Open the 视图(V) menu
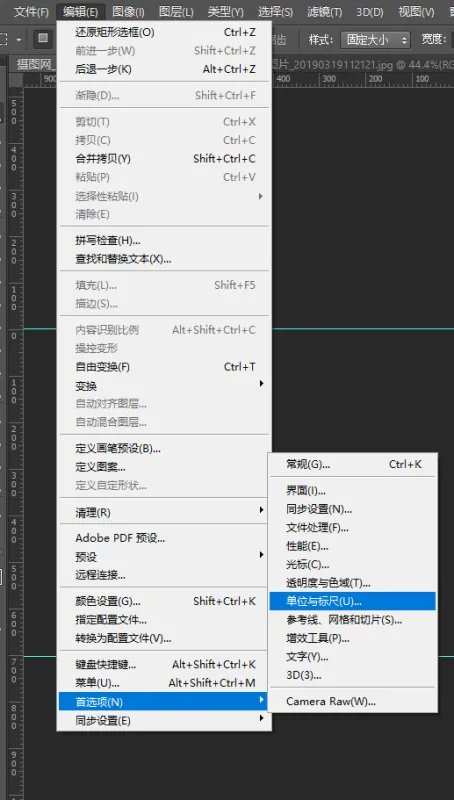The height and width of the screenshot is (800, 454). 416,12
